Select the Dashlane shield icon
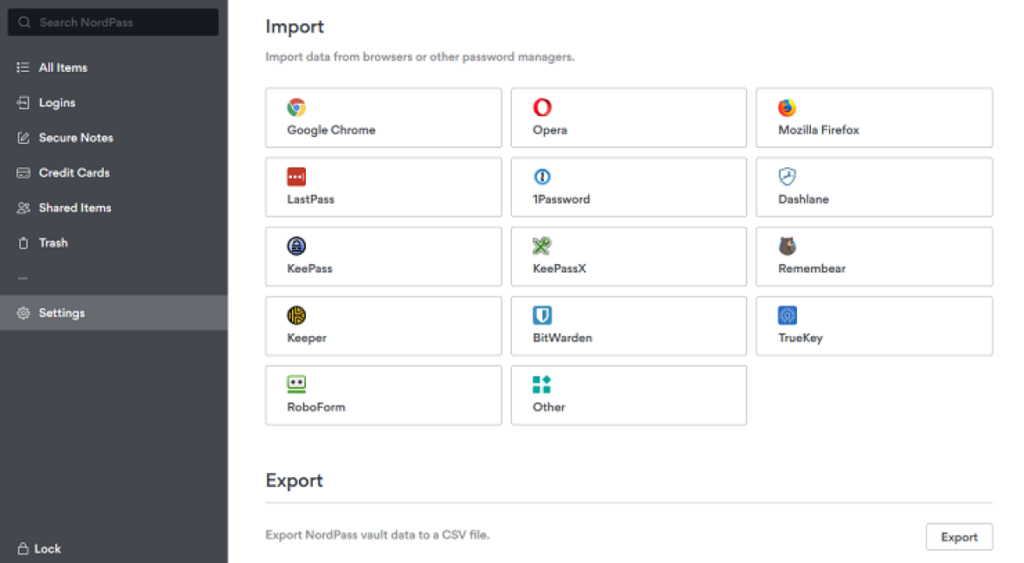 (787, 177)
